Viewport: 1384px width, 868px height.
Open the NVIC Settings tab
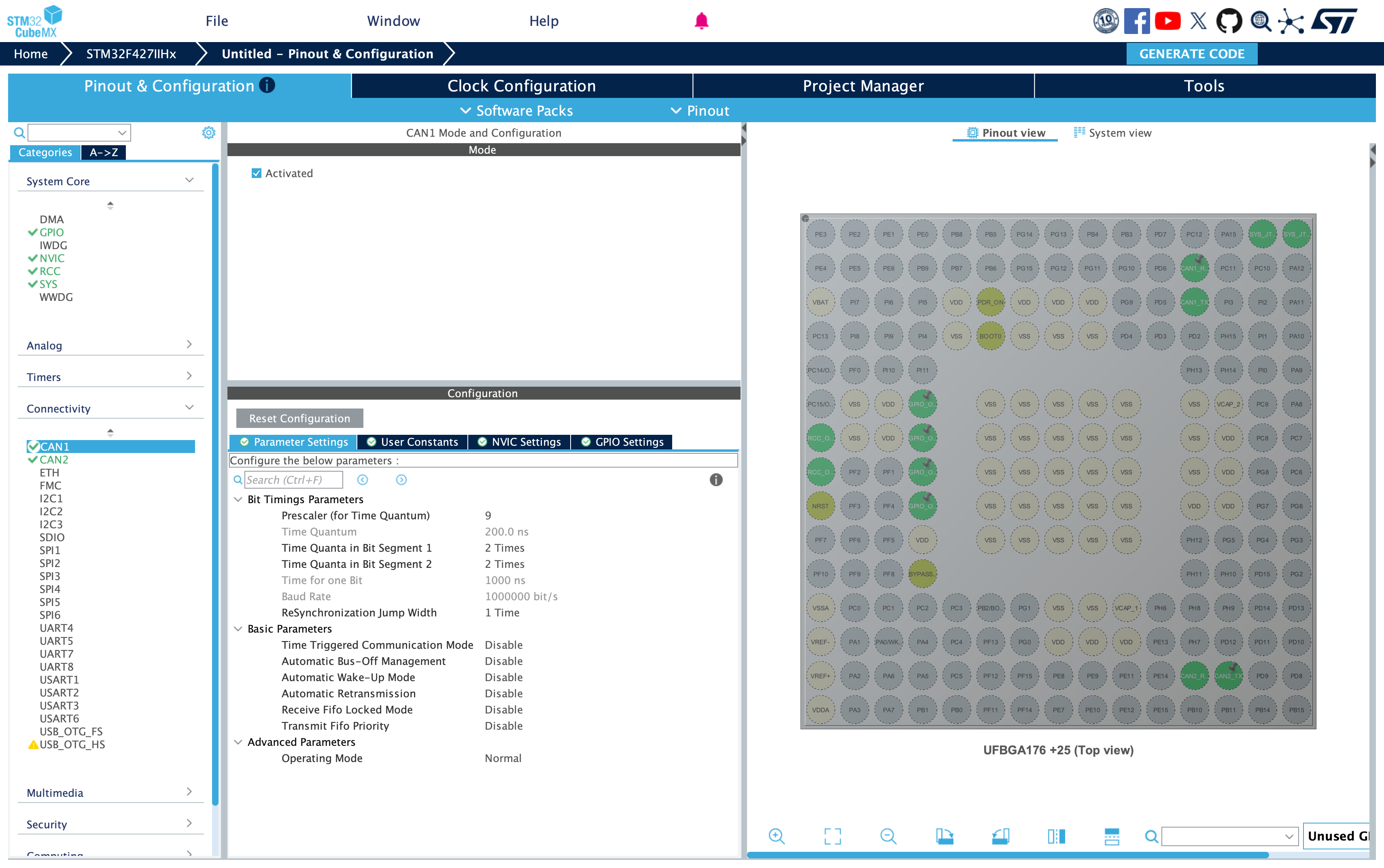(x=519, y=441)
